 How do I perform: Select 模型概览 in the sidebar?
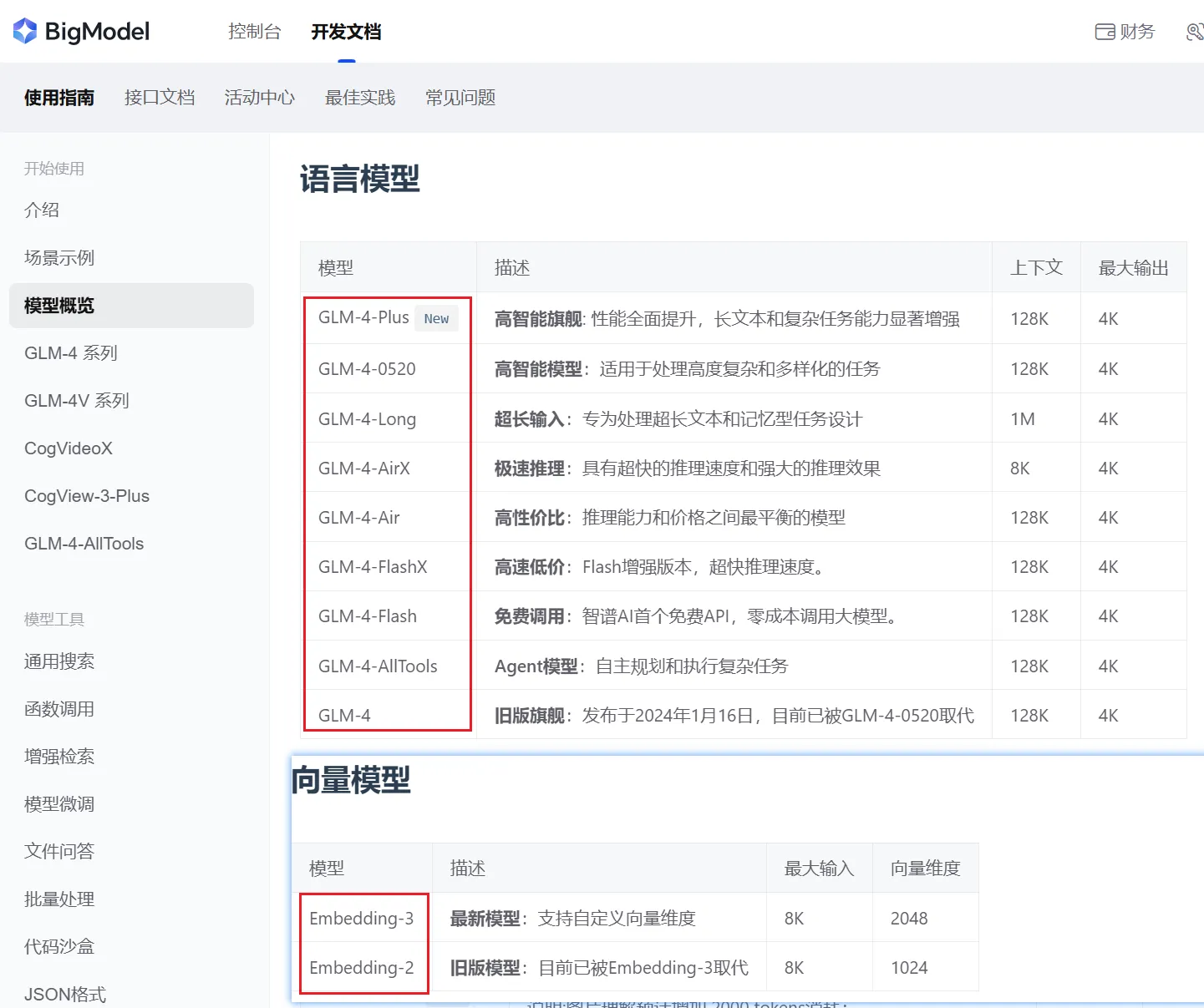click(x=132, y=306)
